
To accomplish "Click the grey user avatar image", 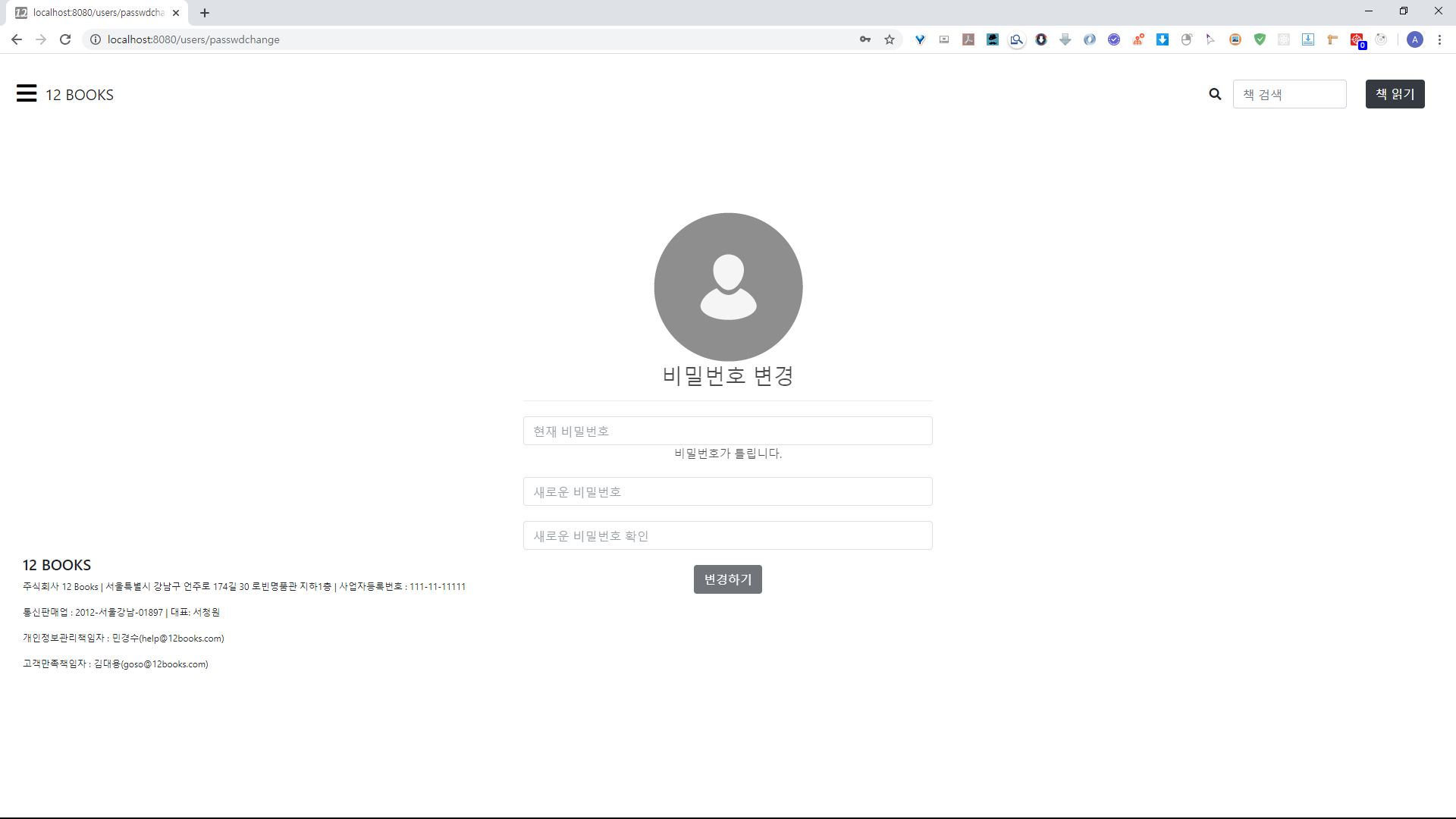I will click(728, 287).
